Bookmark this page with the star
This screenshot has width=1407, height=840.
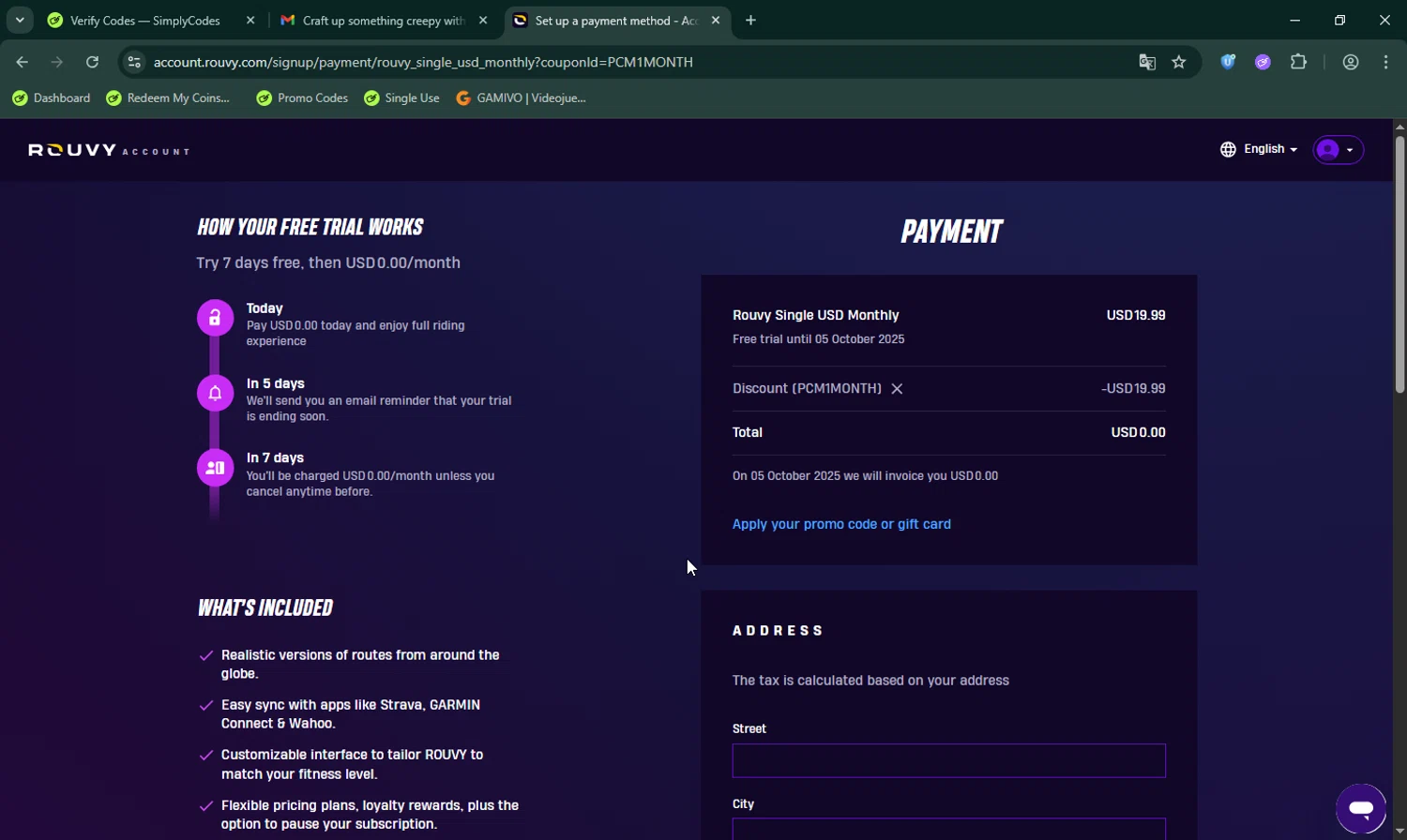click(1179, 62)
